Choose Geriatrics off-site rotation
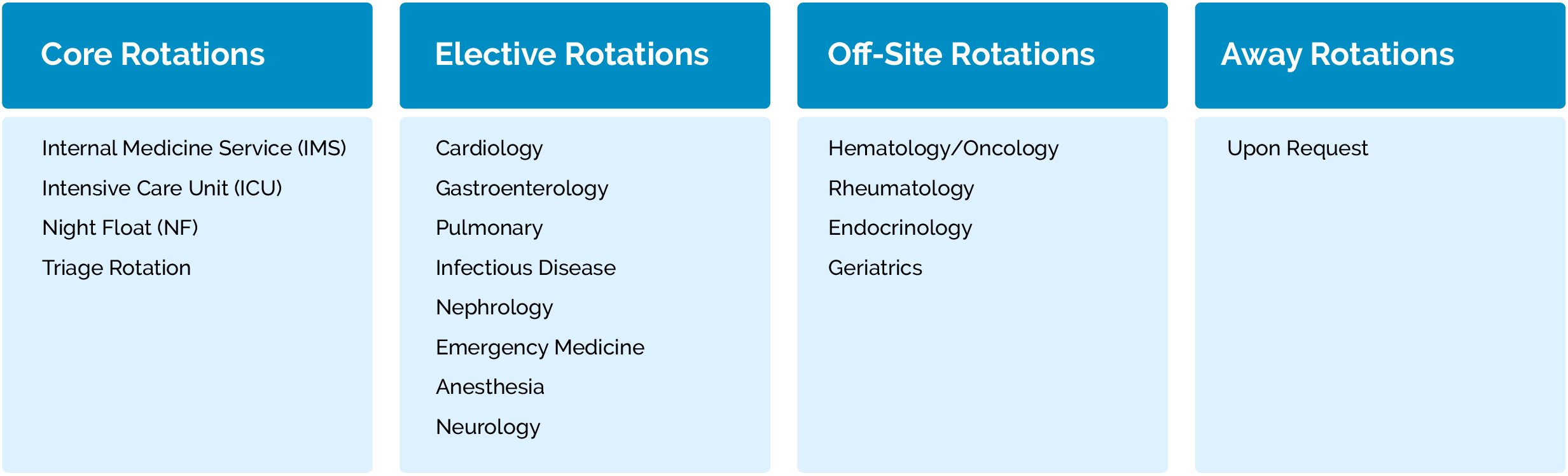Screen dimensions: 1568x476 (x=875, y=268)
